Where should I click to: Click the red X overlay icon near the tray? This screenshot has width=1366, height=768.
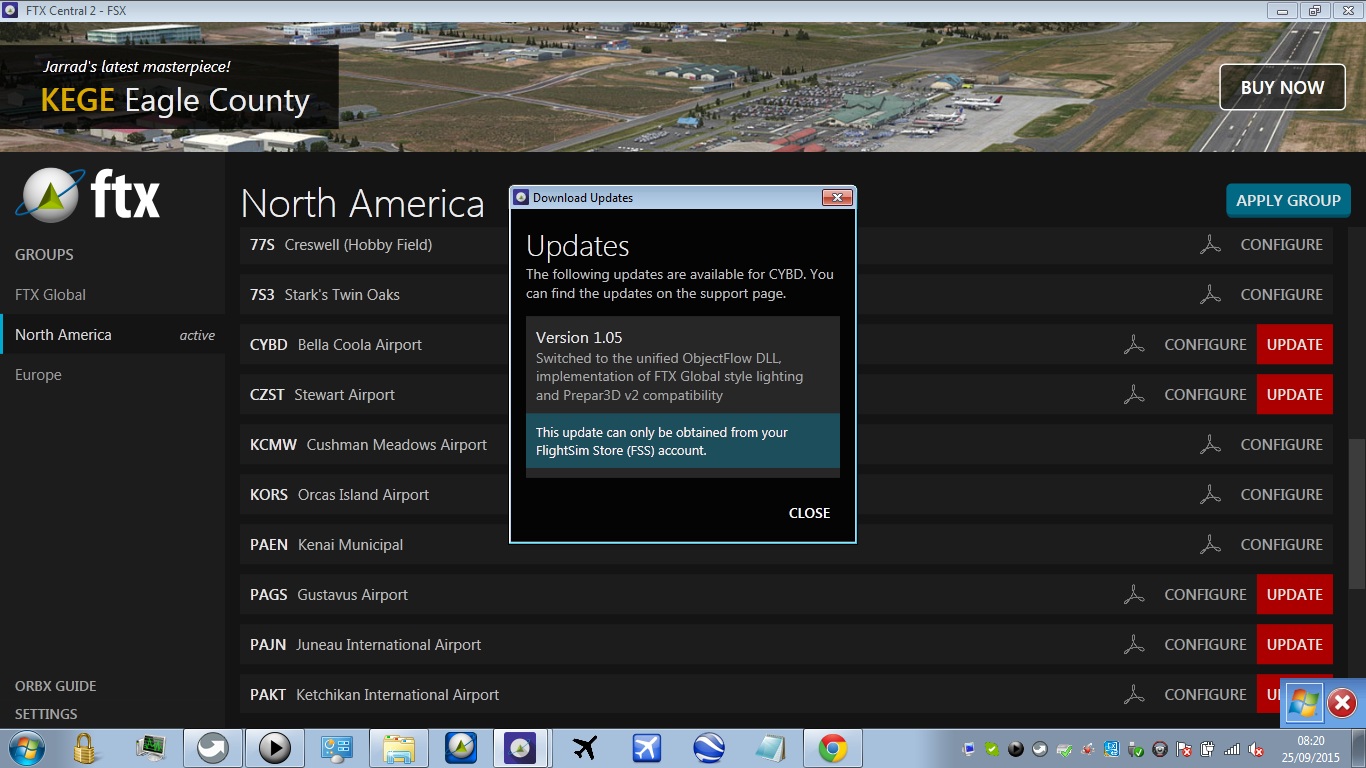point(1342,703)
